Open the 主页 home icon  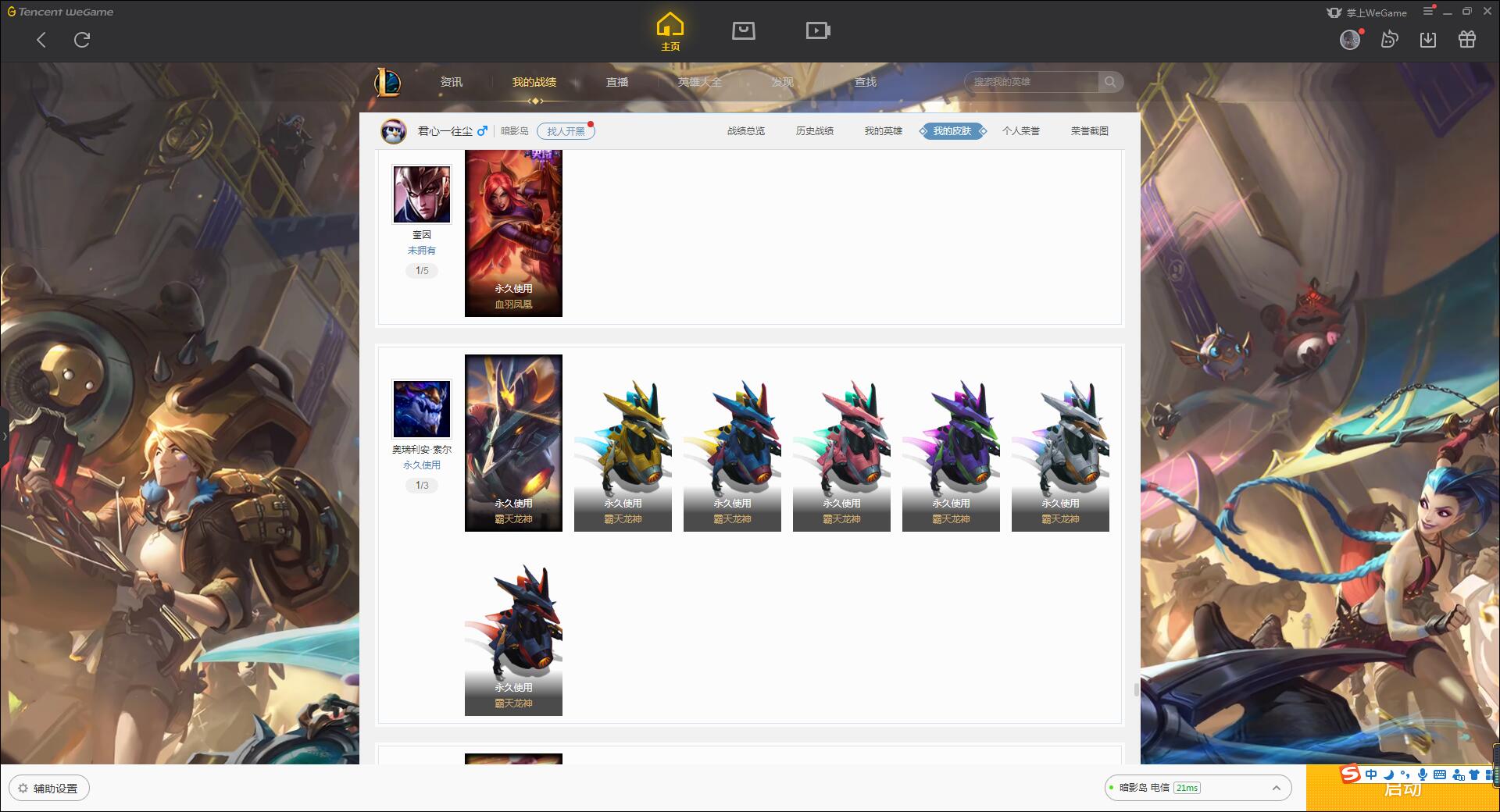click(670, 32)
